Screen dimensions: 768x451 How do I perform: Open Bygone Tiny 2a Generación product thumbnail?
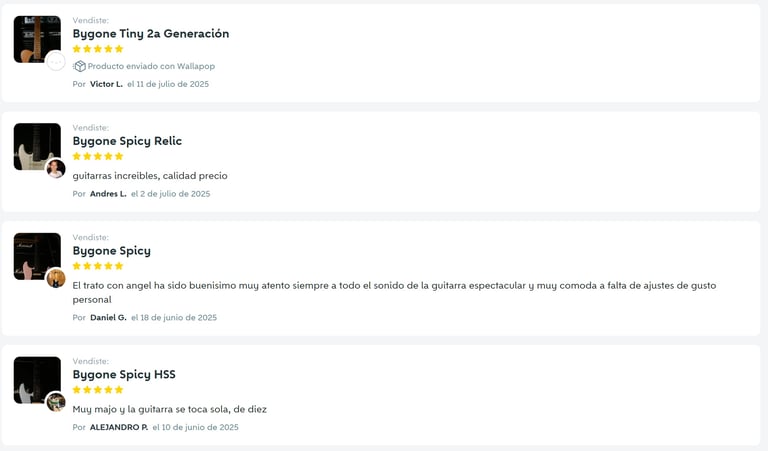coord(36,38)
